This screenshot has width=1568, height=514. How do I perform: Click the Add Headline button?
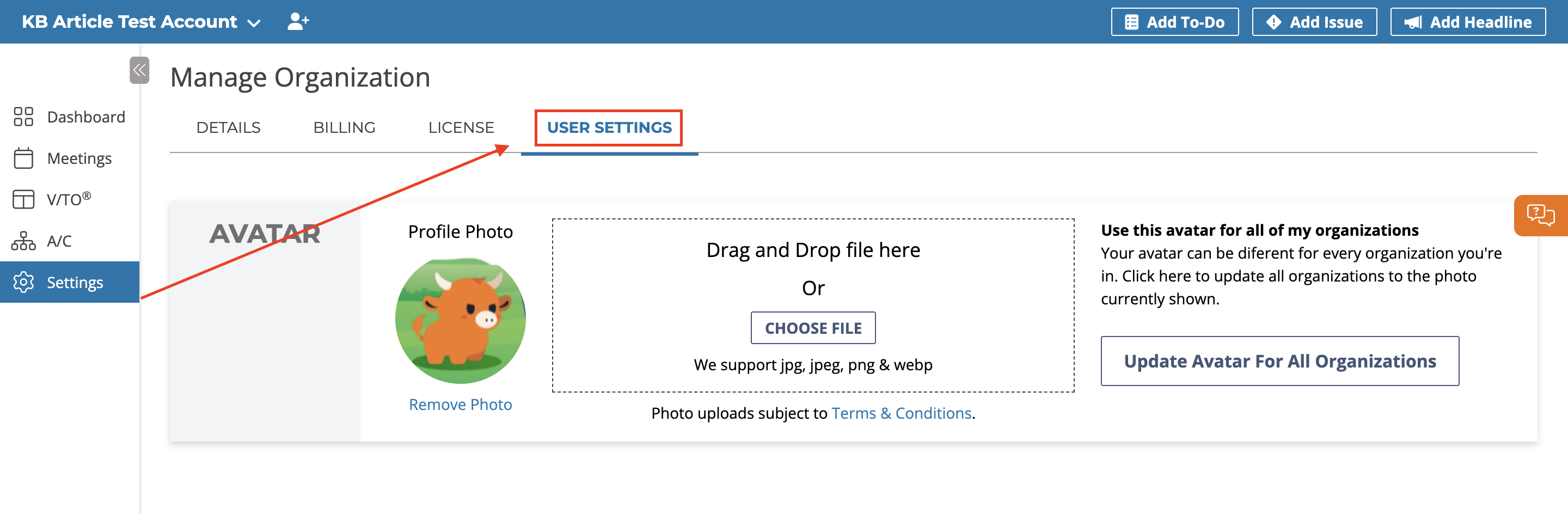1468,22
